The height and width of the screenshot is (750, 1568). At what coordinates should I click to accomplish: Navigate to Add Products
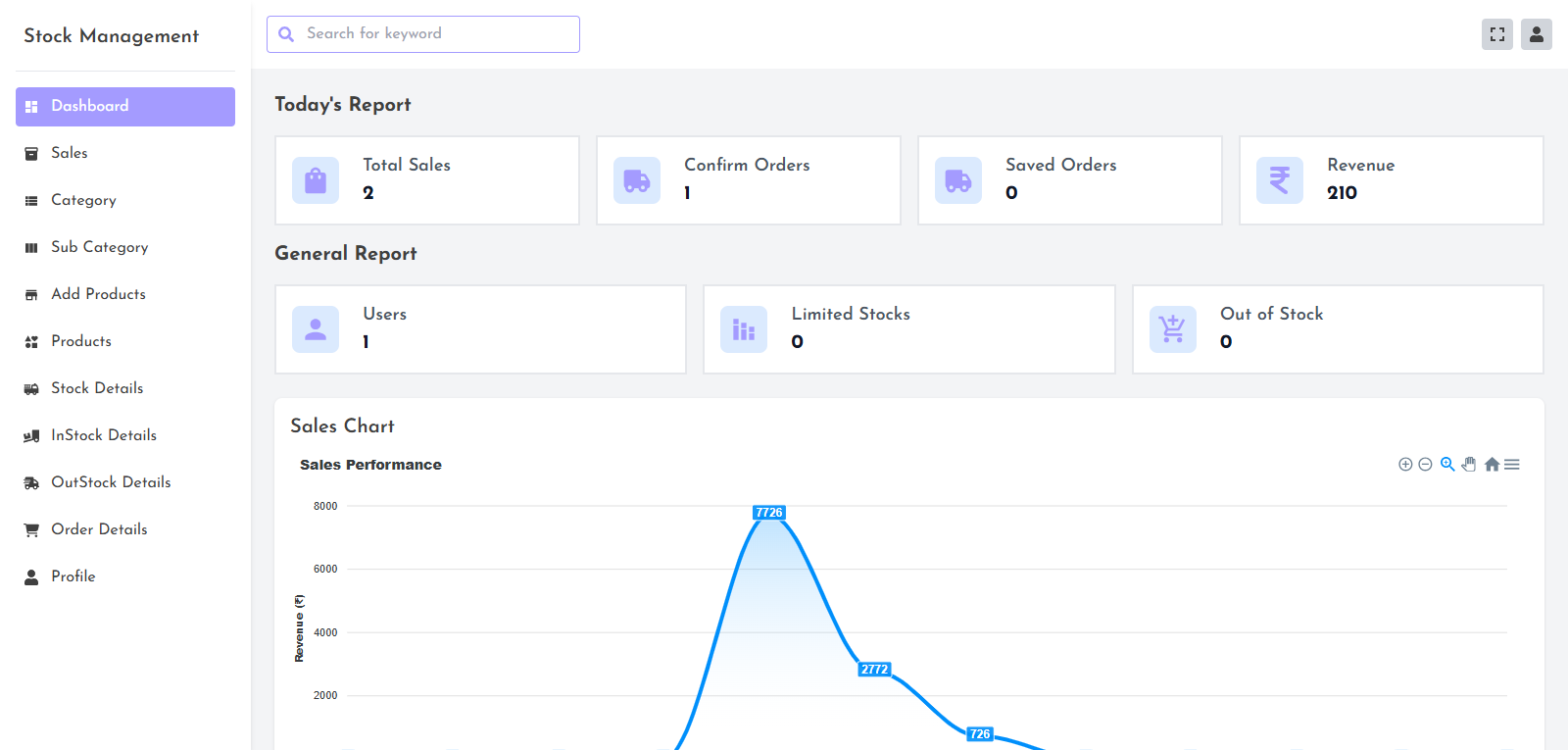(x=98, y=294)
